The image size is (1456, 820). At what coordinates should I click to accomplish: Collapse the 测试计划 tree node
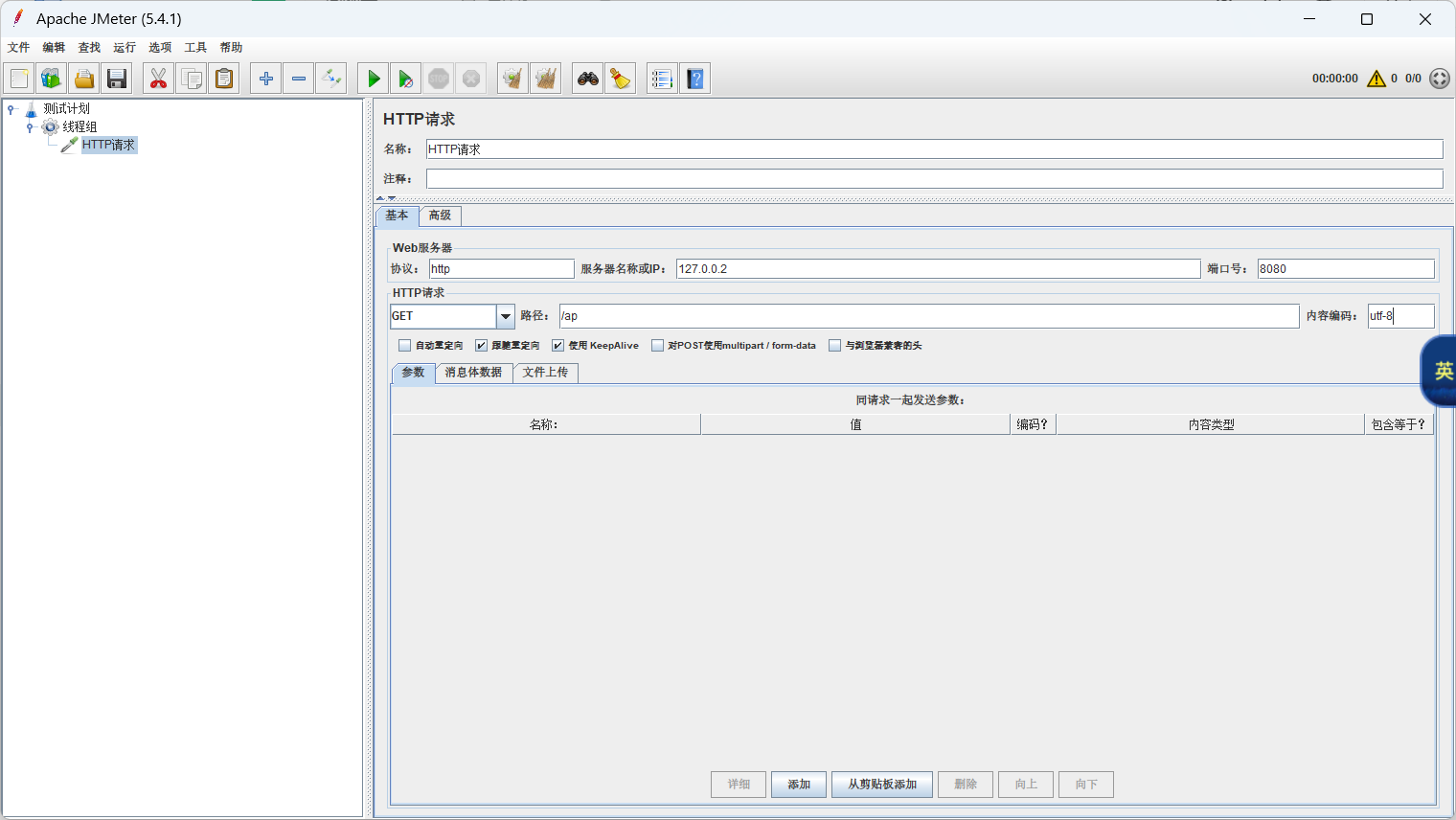click(x=11, y=109)
